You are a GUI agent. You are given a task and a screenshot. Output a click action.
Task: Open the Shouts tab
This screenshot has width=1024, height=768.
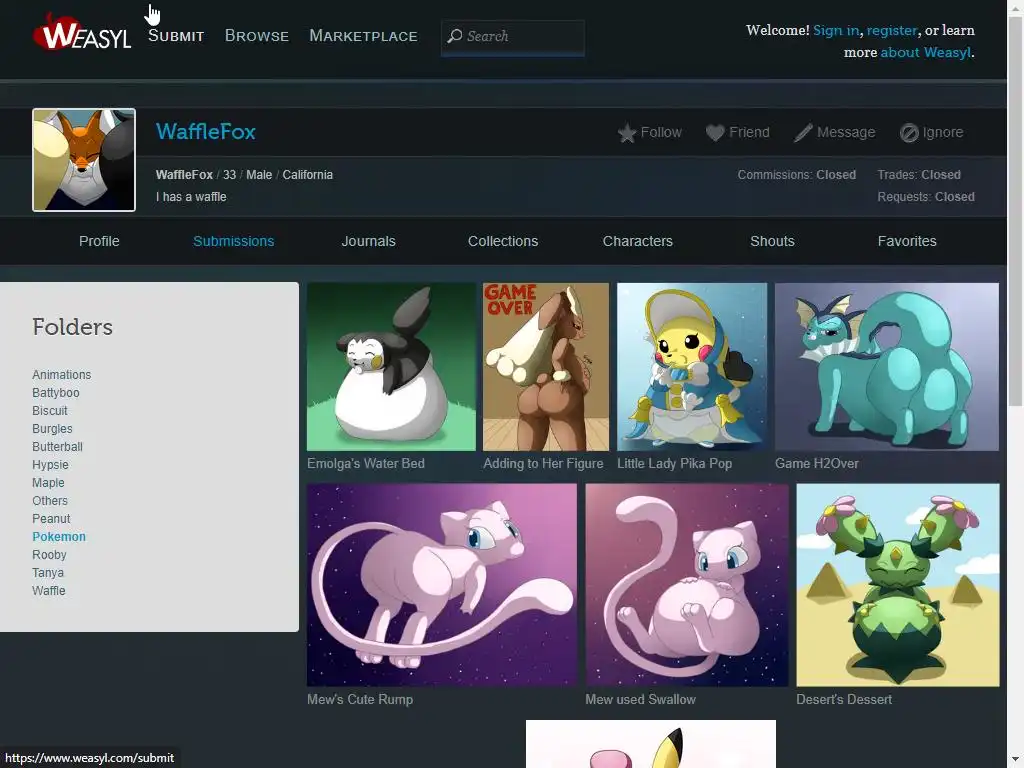(x=773, y=241)
